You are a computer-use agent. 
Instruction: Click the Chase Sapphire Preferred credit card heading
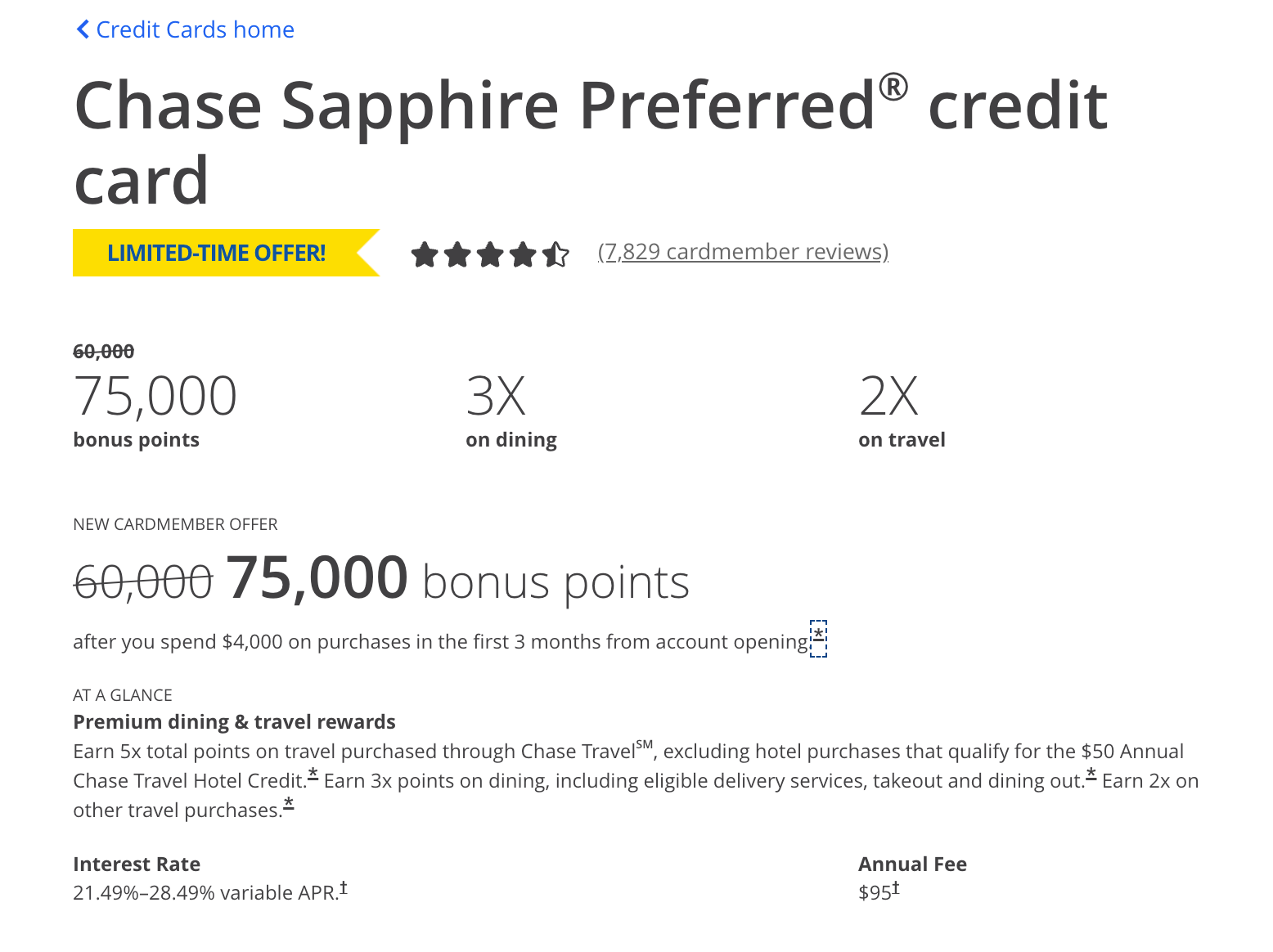[591, 141]
